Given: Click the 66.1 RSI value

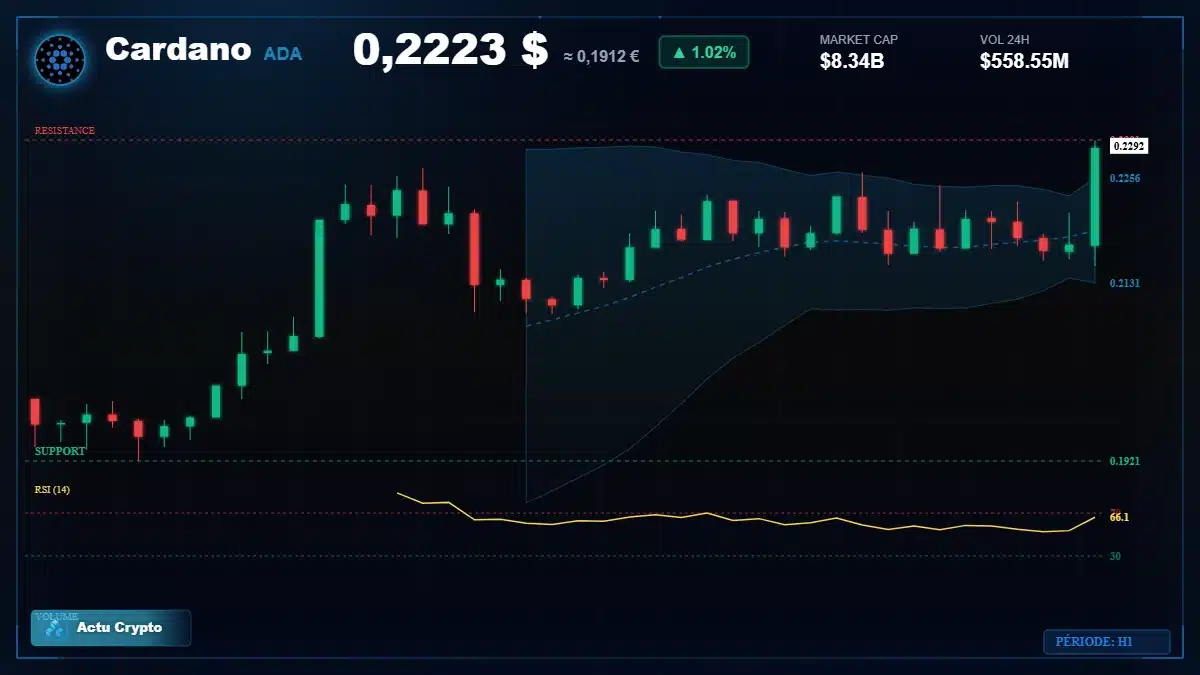Looking at the screenshot, I should [1120, 517].
